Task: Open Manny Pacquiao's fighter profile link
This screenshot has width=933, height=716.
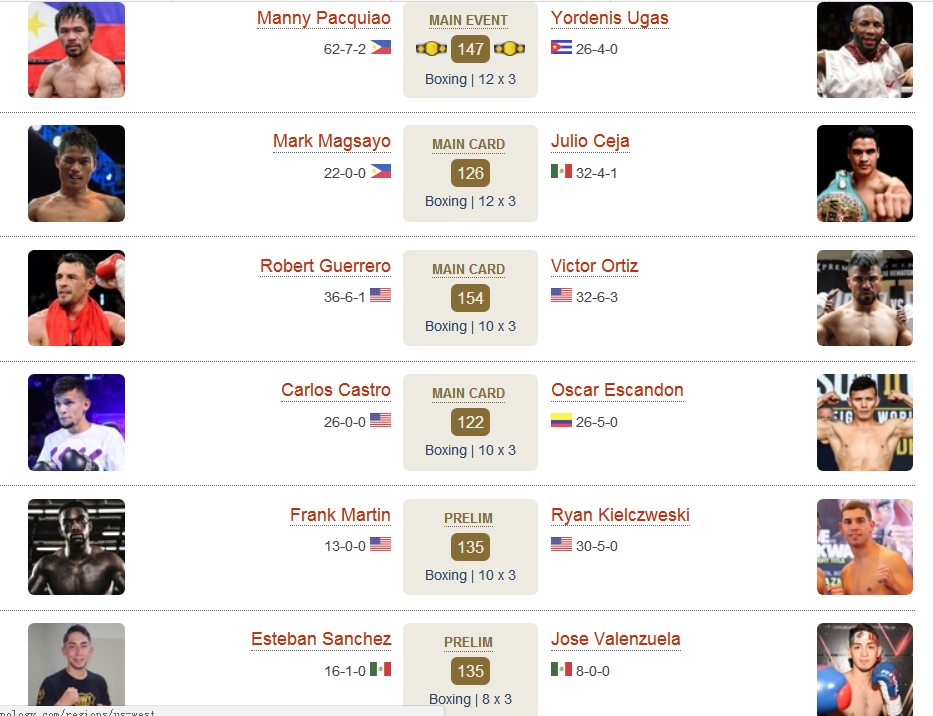Action: (x=324, y=18)
